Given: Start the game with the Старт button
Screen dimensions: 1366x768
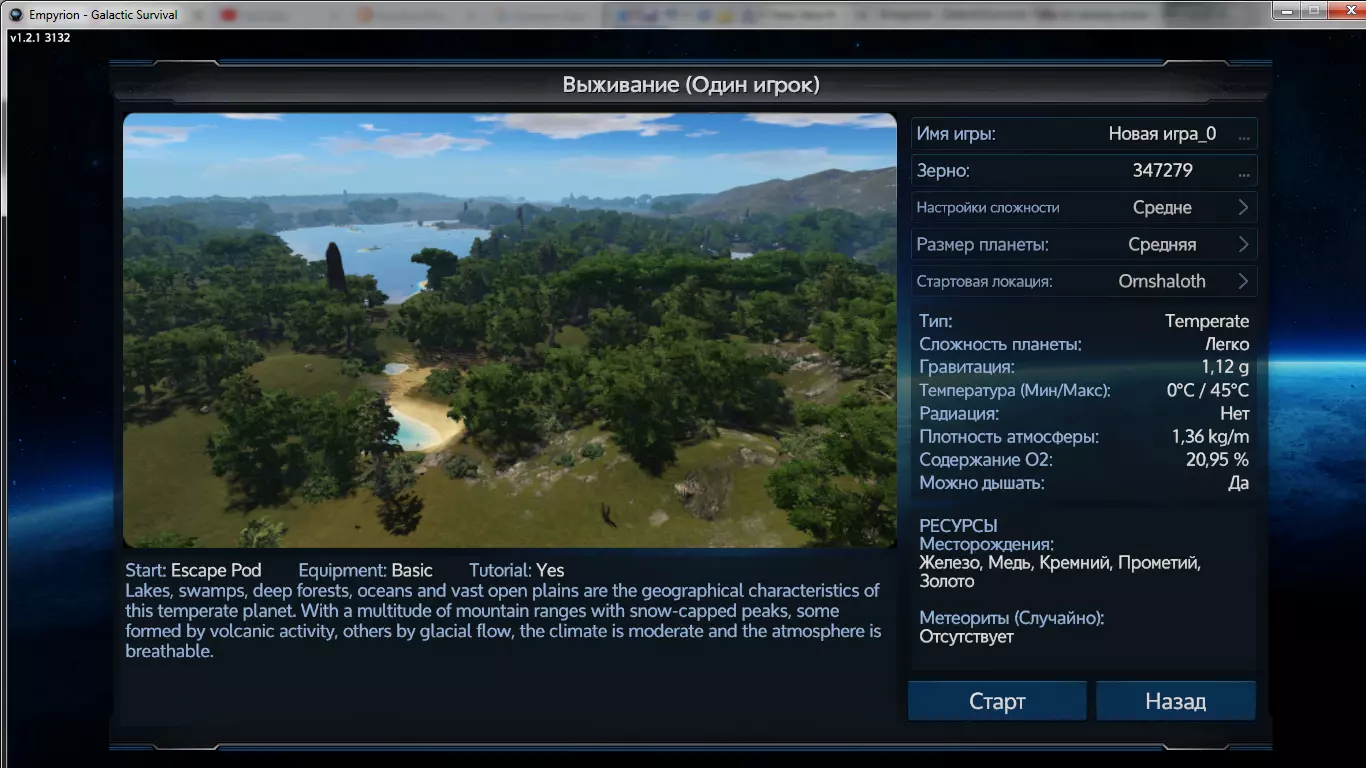Looking at the screenshot, I should coord(997,701).
